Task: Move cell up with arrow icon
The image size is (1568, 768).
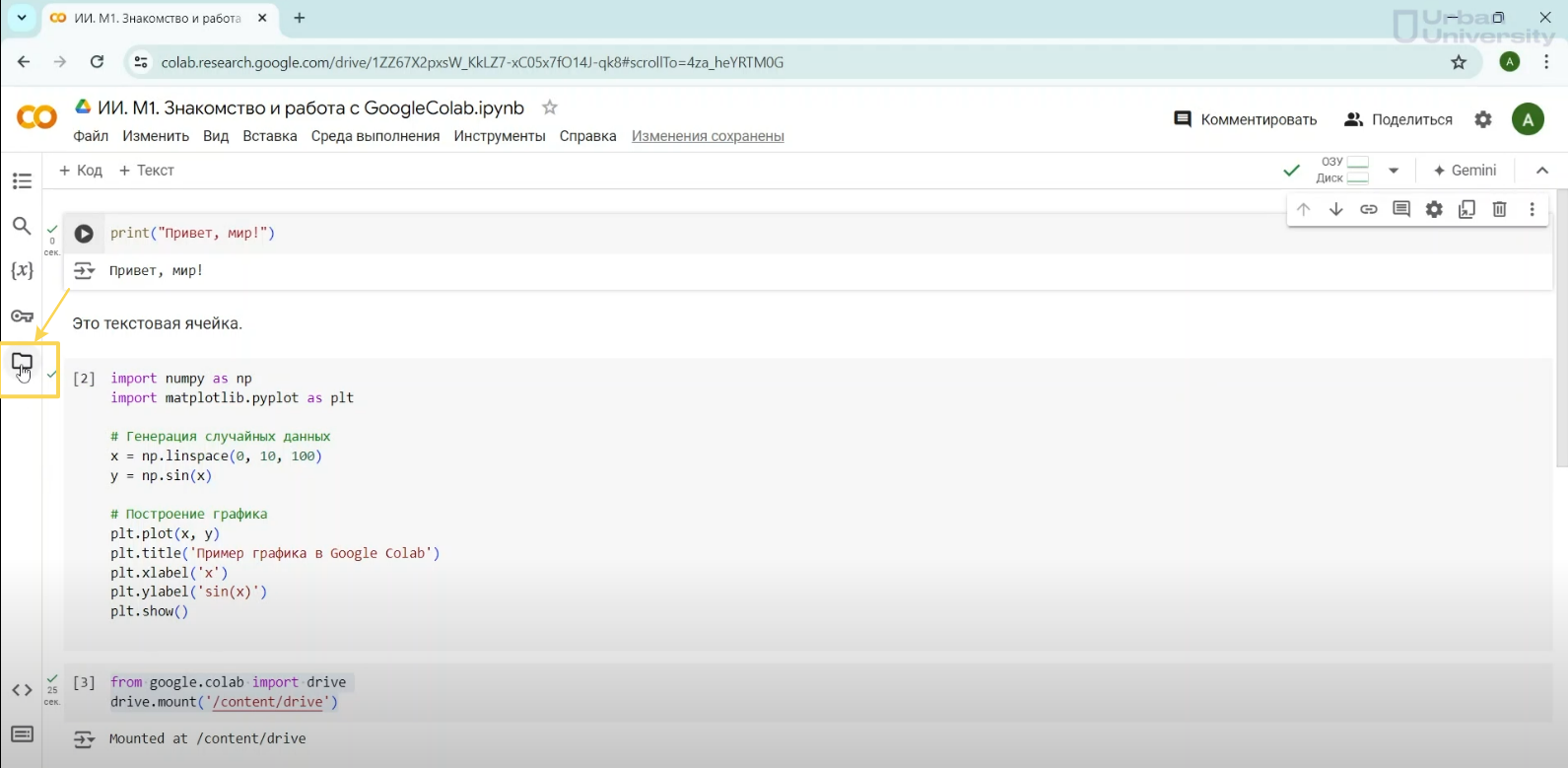Action: click(x=1303, y=209)
